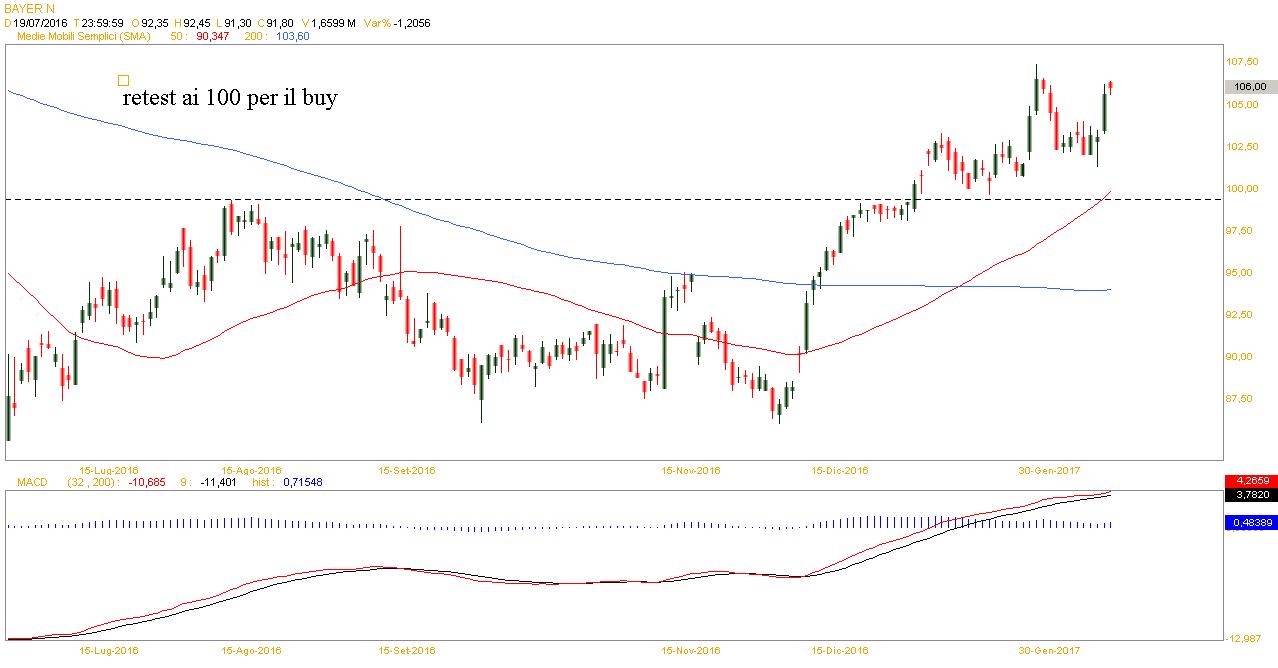Click the square annotation anchor marker
The height and width of the screenshot is (668, 1278).
(123, 80)
